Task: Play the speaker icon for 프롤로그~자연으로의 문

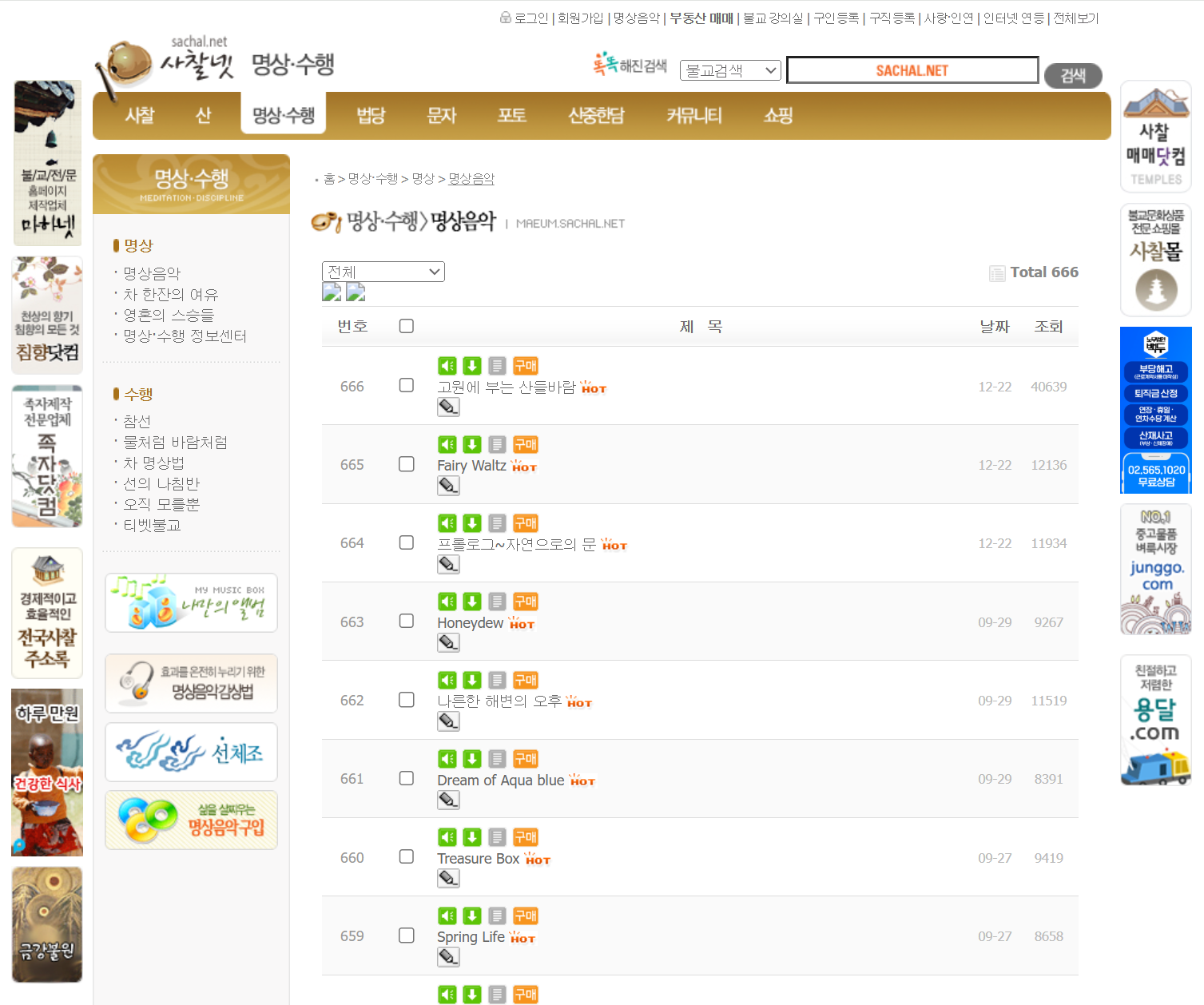Action: (x=447, y=523)
